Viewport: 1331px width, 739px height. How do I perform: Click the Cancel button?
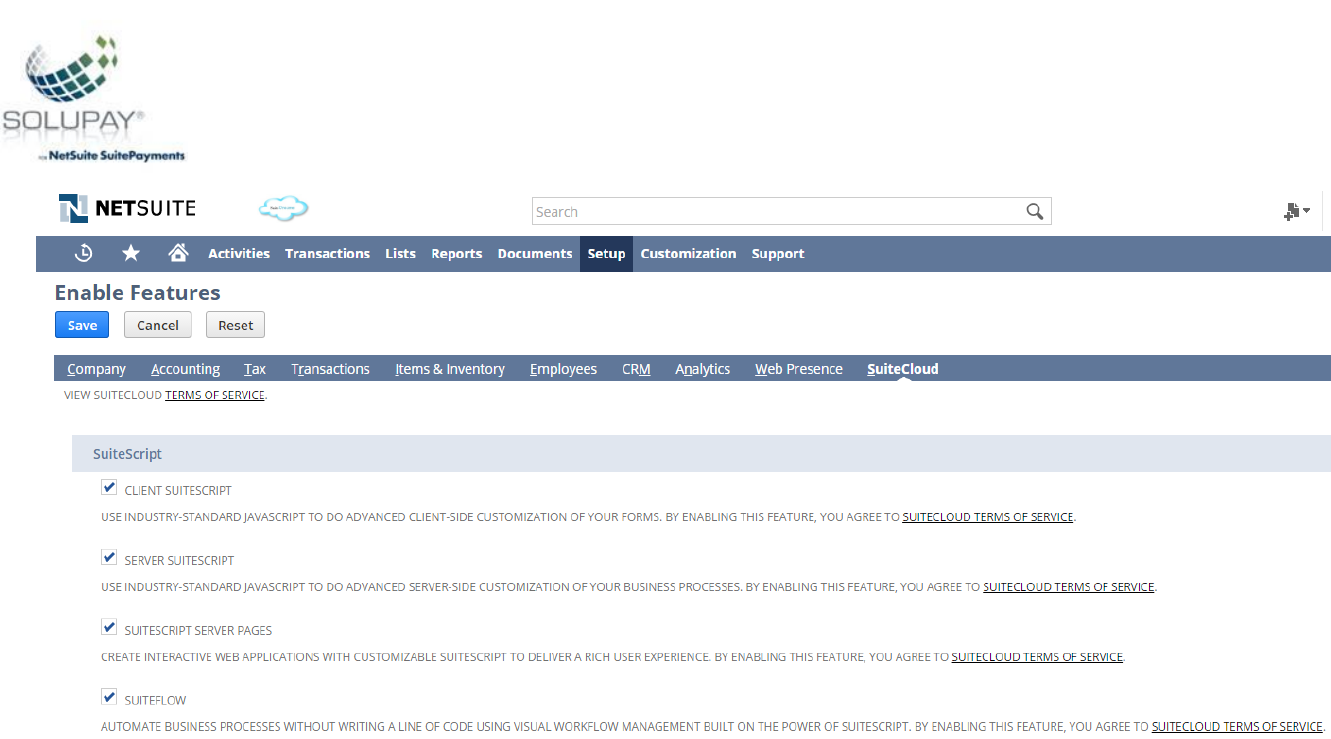coord(158,325)
